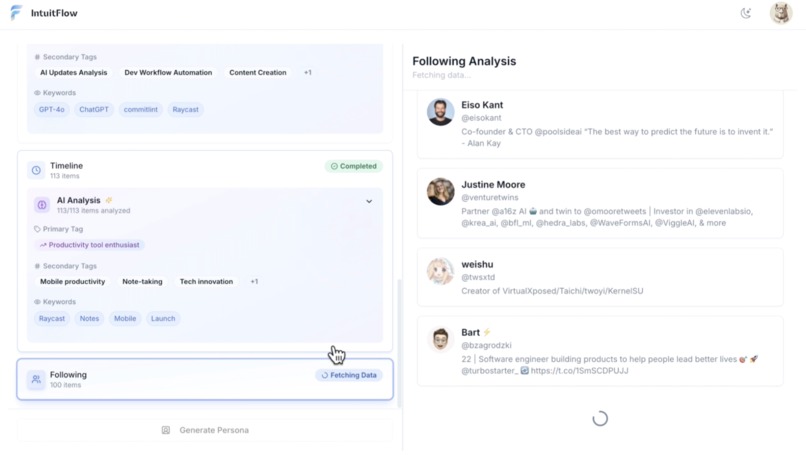Toggle dark mode with the moon icon
This screenshot has height=455, width=806.
pos(745,13)
